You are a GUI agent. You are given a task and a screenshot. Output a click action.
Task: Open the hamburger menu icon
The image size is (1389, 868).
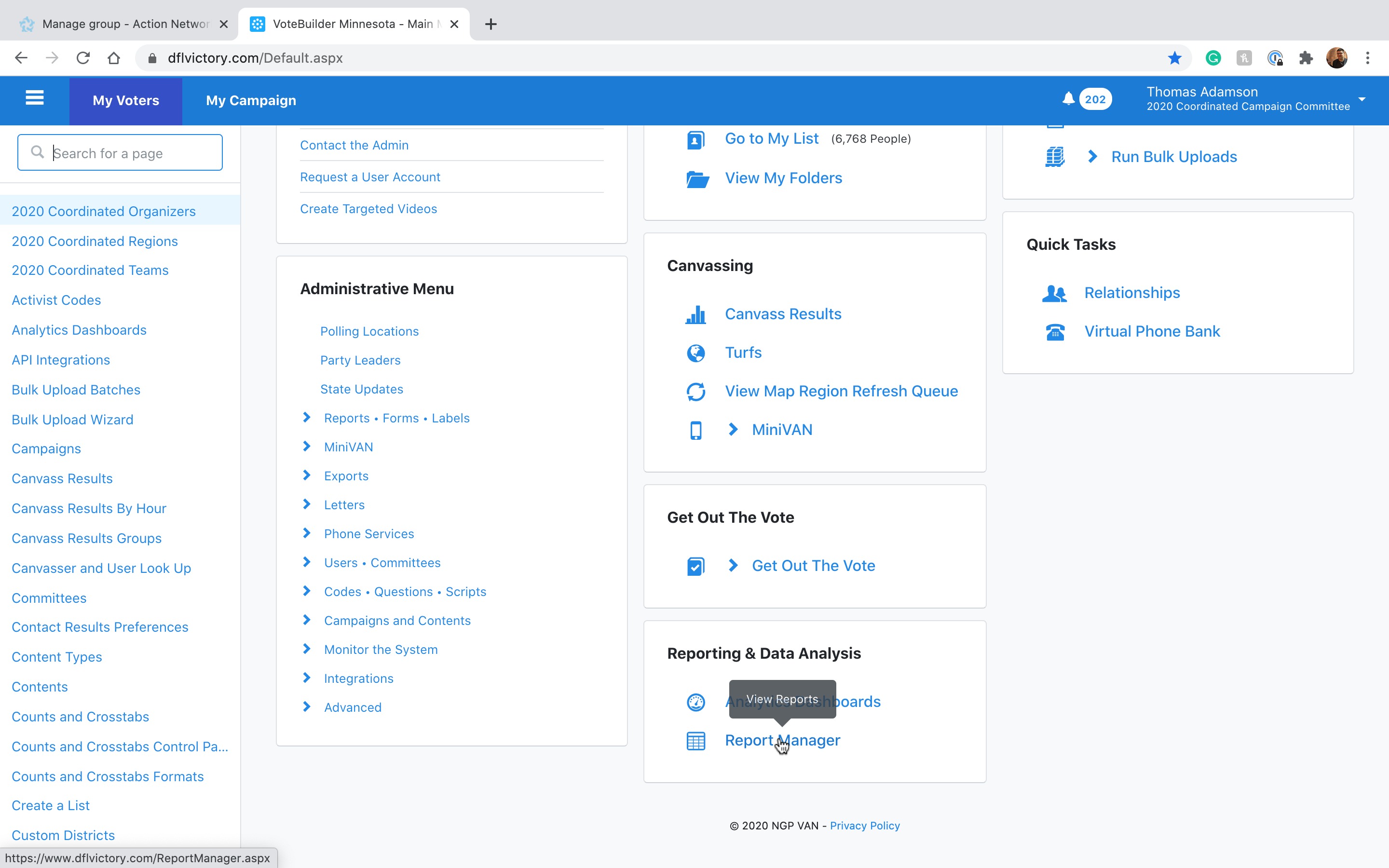click(x=34, y=98)
